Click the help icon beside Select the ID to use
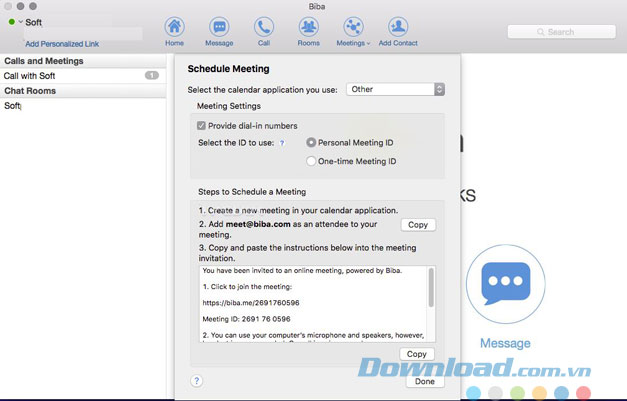This screenshot has width=627, height=401. coord(282,143)
